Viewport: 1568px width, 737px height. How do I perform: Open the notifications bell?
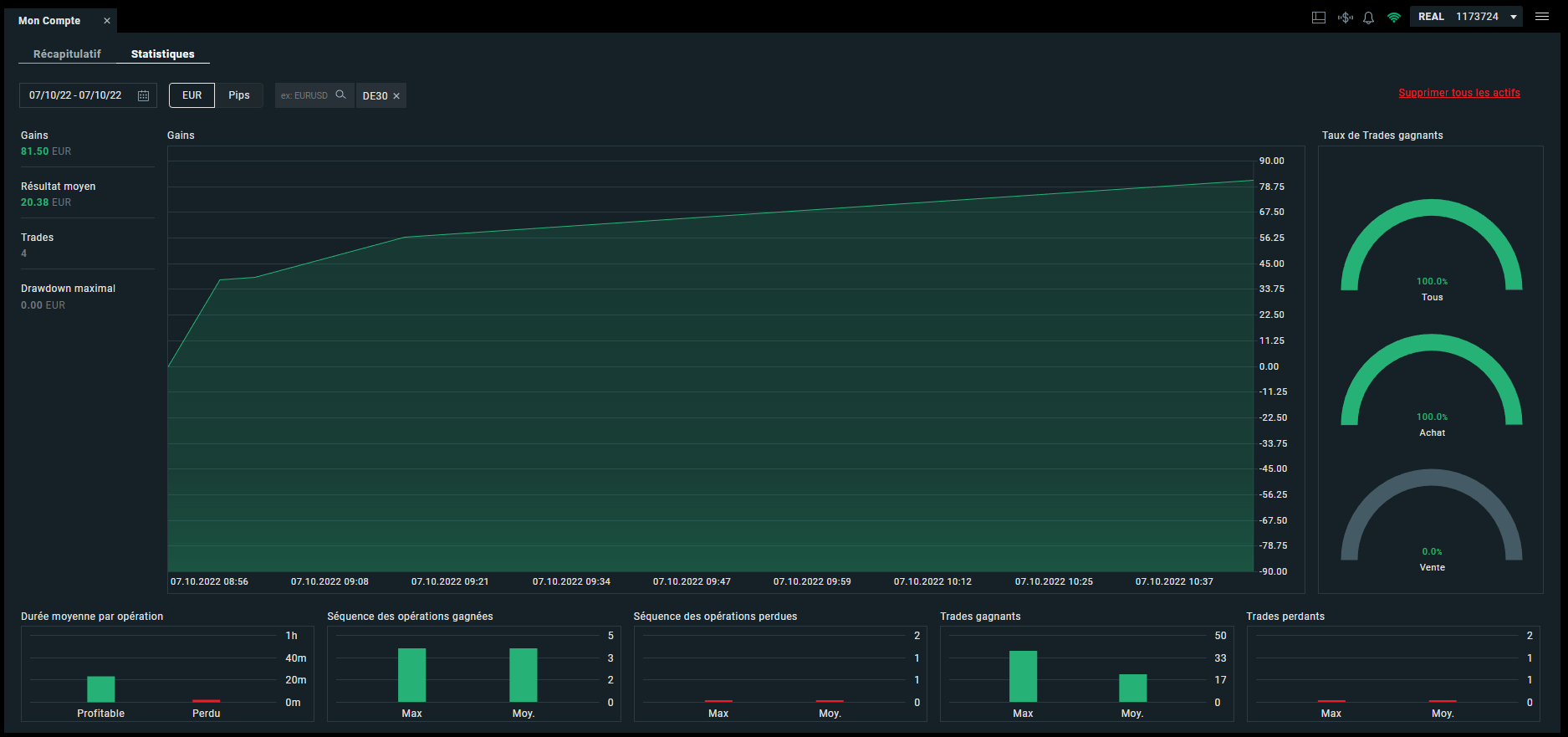click(1369, 18)
